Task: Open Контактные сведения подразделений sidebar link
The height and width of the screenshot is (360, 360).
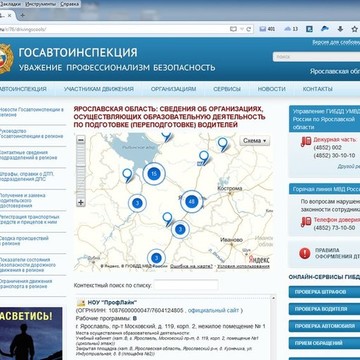Action: [28, 155]
